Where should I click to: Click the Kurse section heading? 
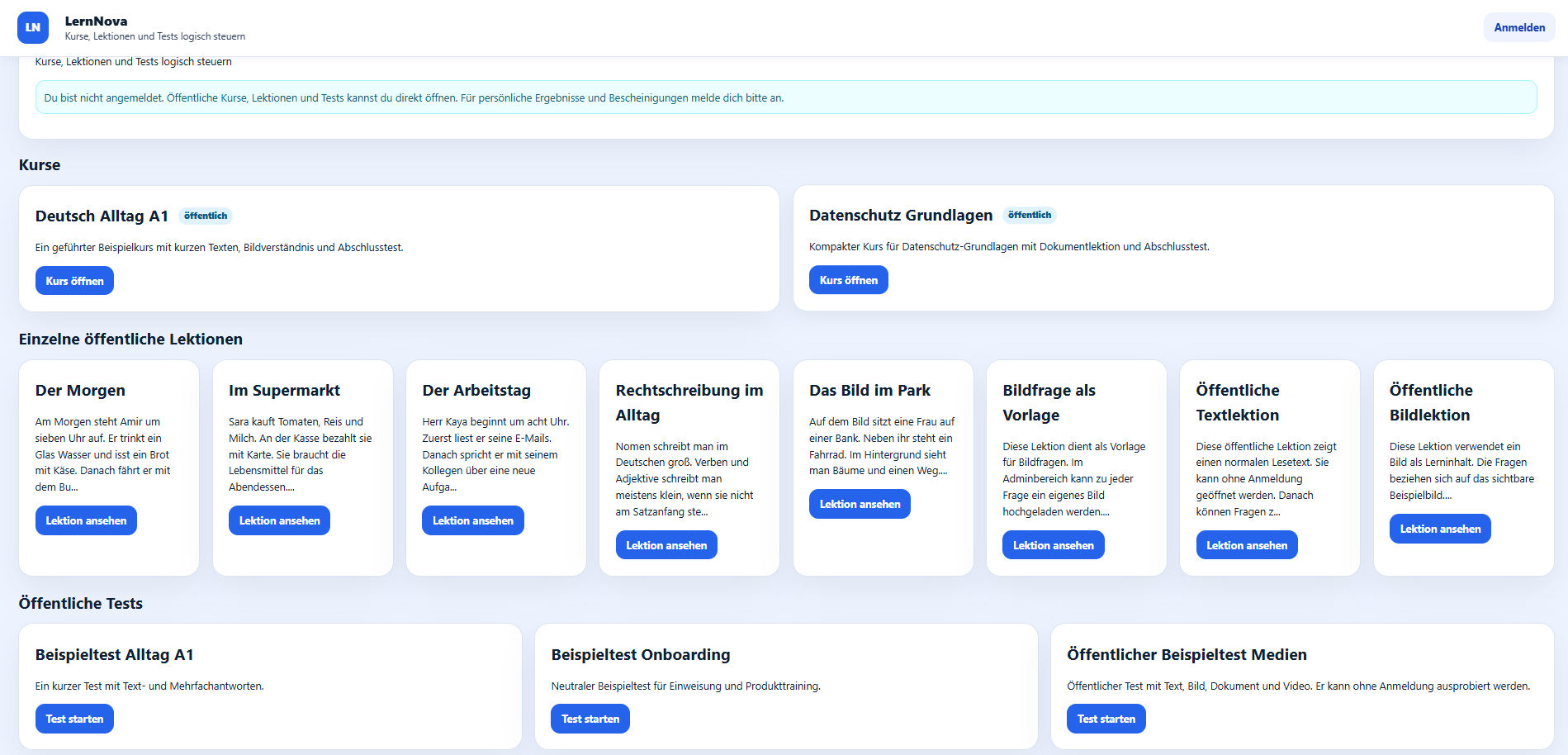coord(40,164)
